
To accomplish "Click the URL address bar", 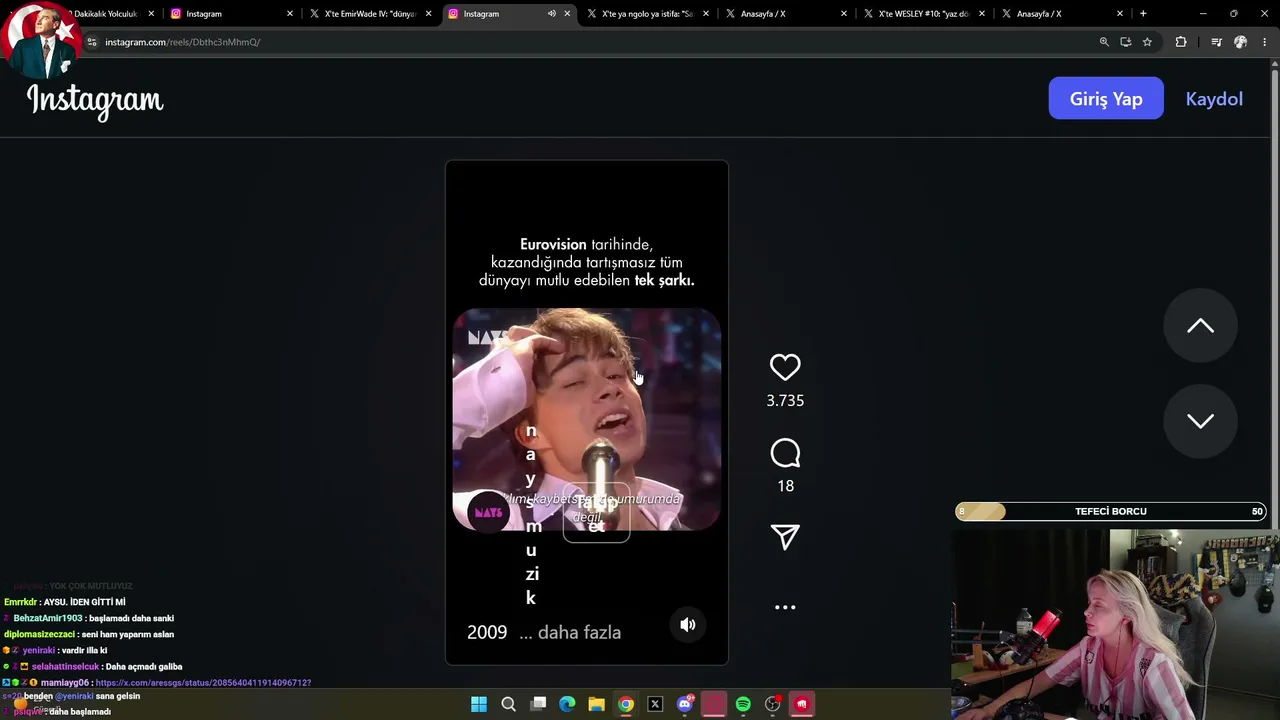I will point(590,42).
